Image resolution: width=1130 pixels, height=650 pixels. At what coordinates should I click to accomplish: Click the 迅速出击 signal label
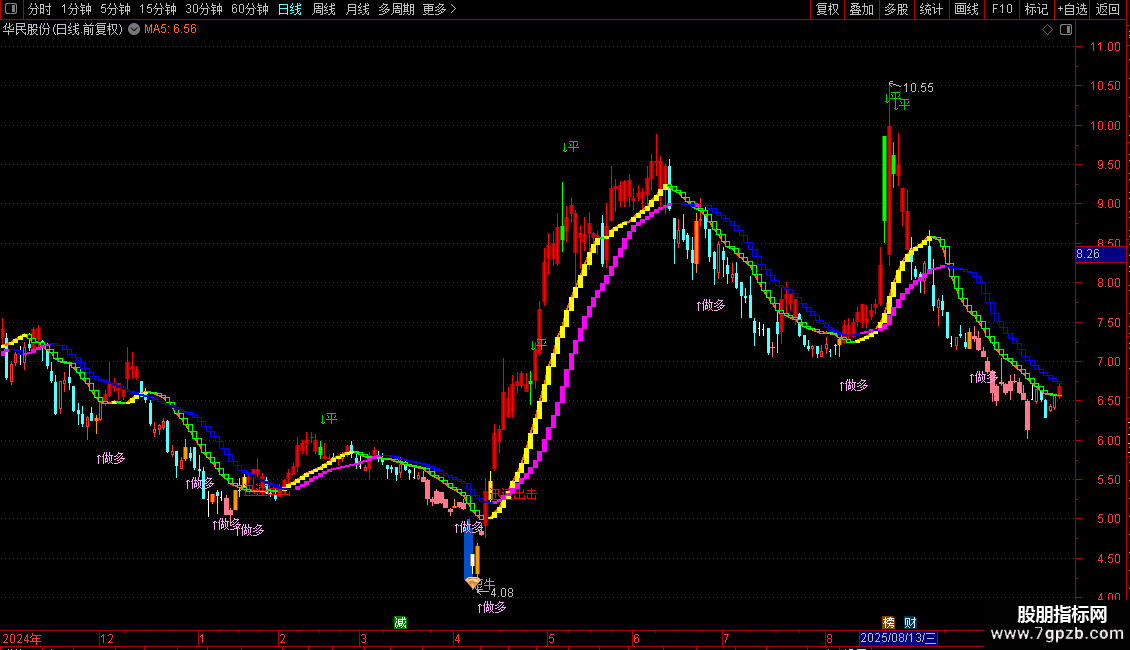point(513,494)
